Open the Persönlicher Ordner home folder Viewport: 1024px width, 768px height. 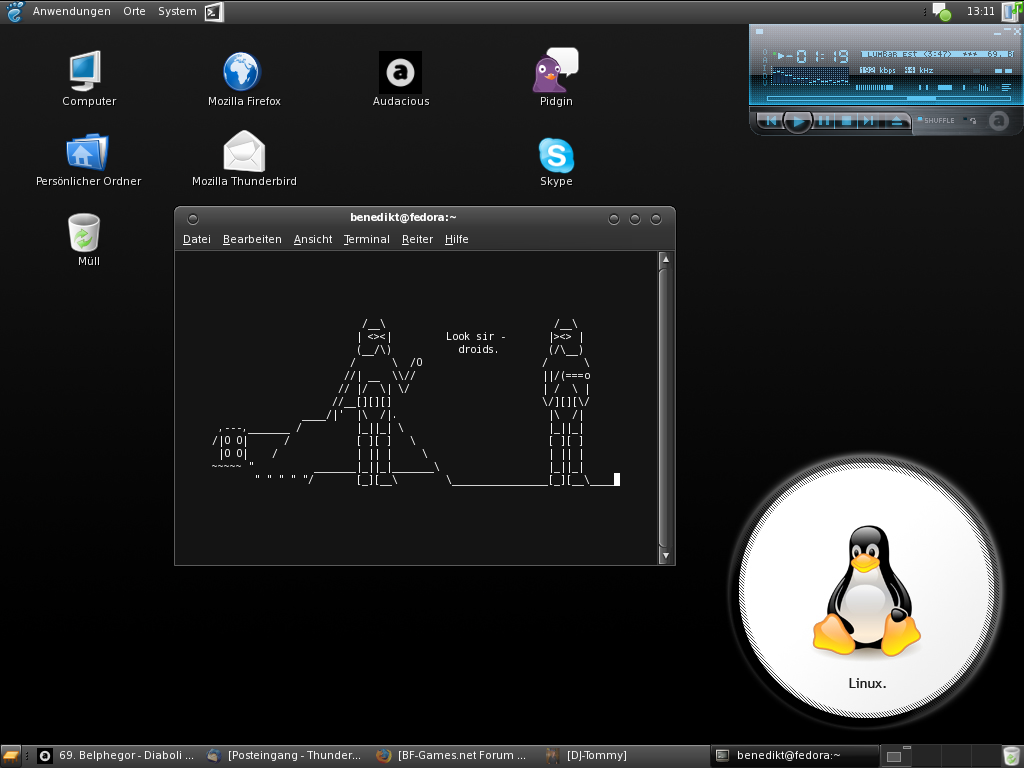click(x=88, y=160)
